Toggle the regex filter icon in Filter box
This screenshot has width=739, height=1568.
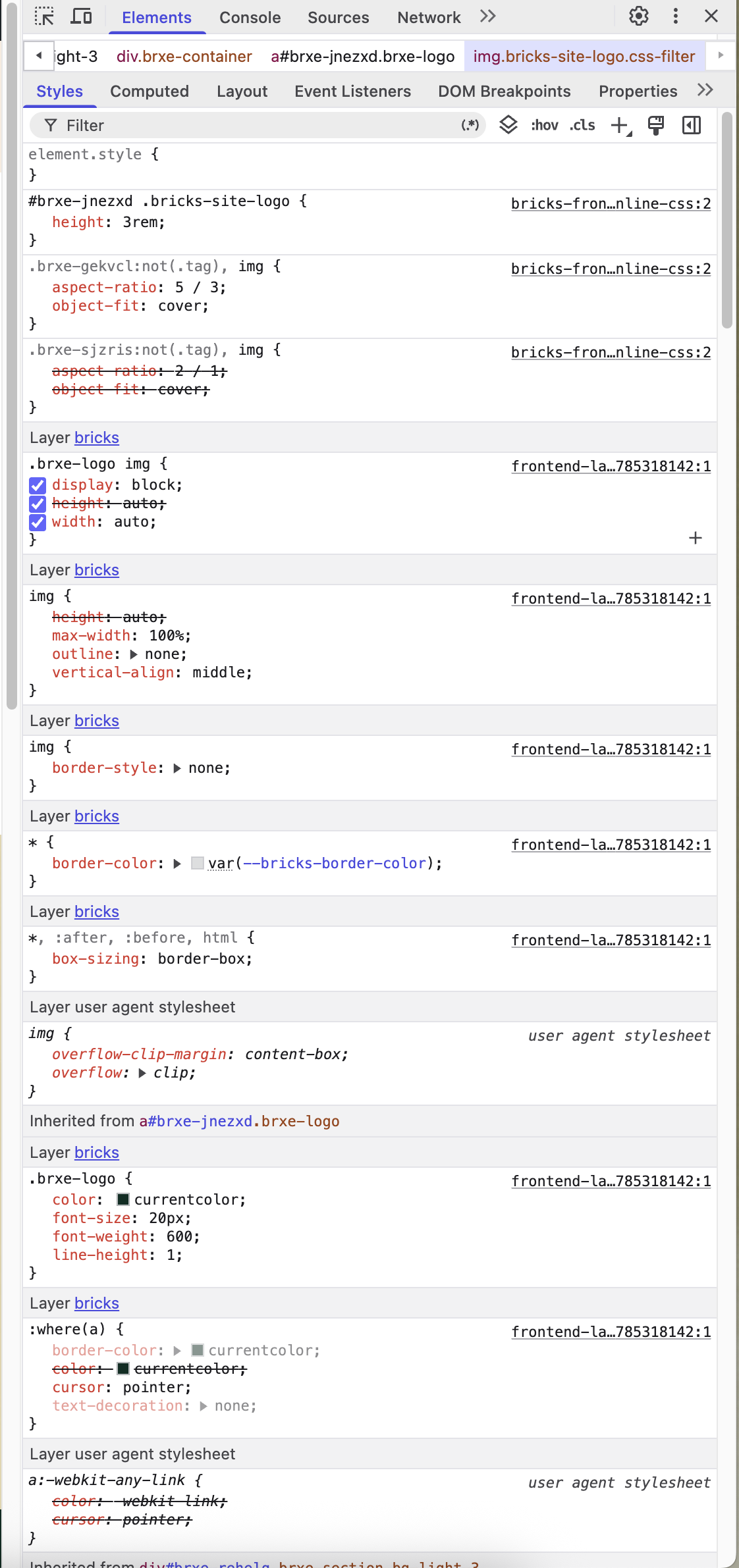(470, 125)
